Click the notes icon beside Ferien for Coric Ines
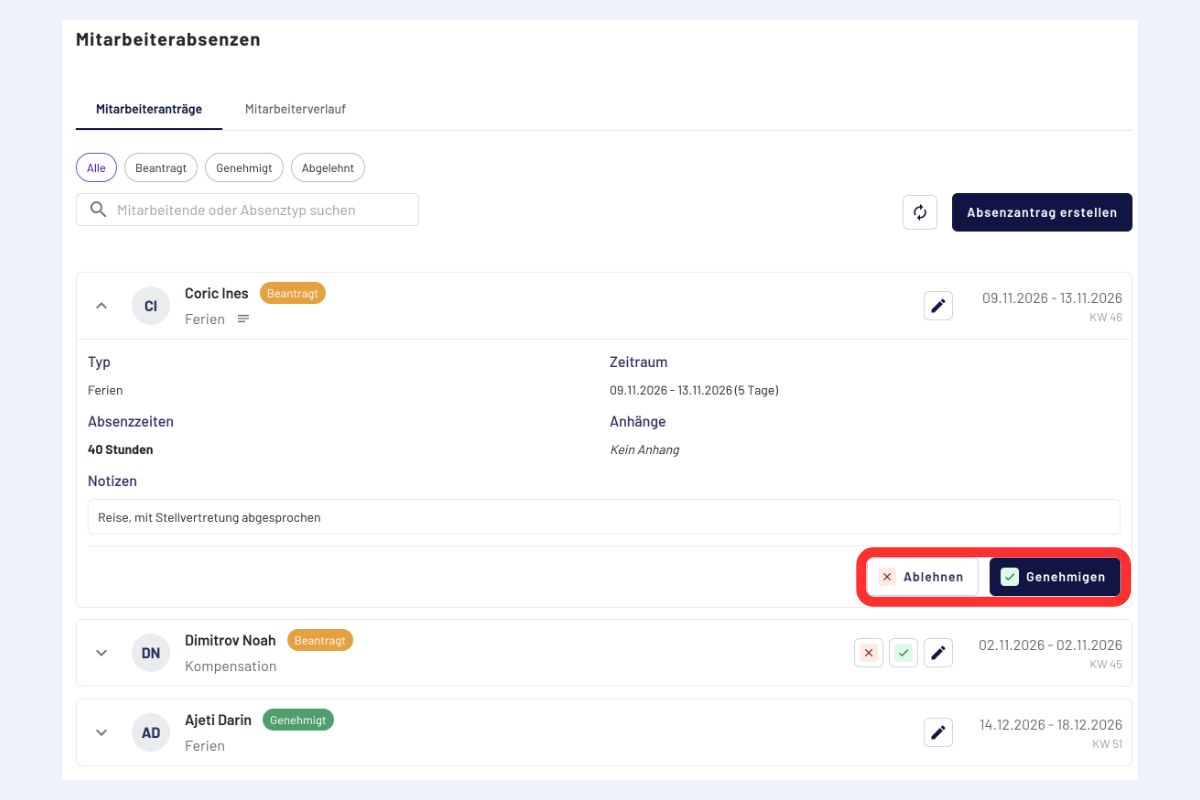Screen dimensions: 1200x800 click(243, 319)
